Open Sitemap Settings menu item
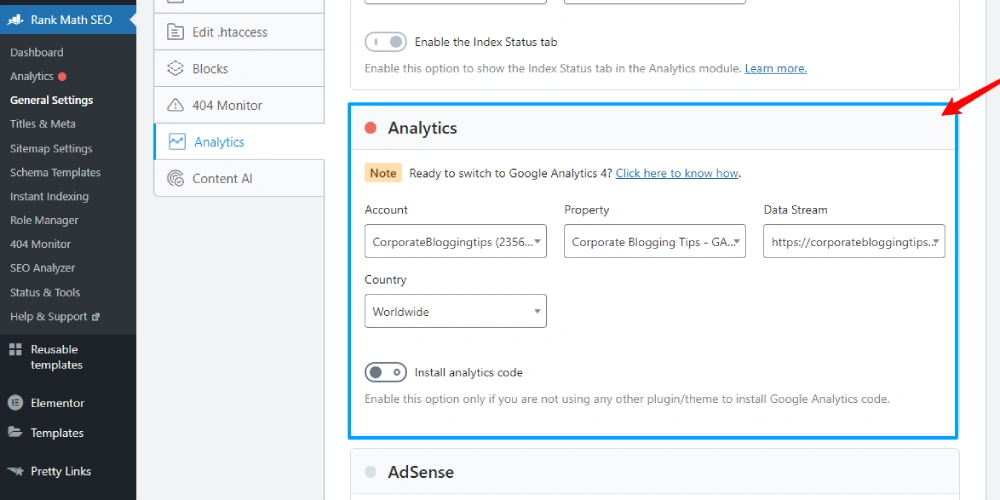 pyautogui.click(x=51, y=149)
